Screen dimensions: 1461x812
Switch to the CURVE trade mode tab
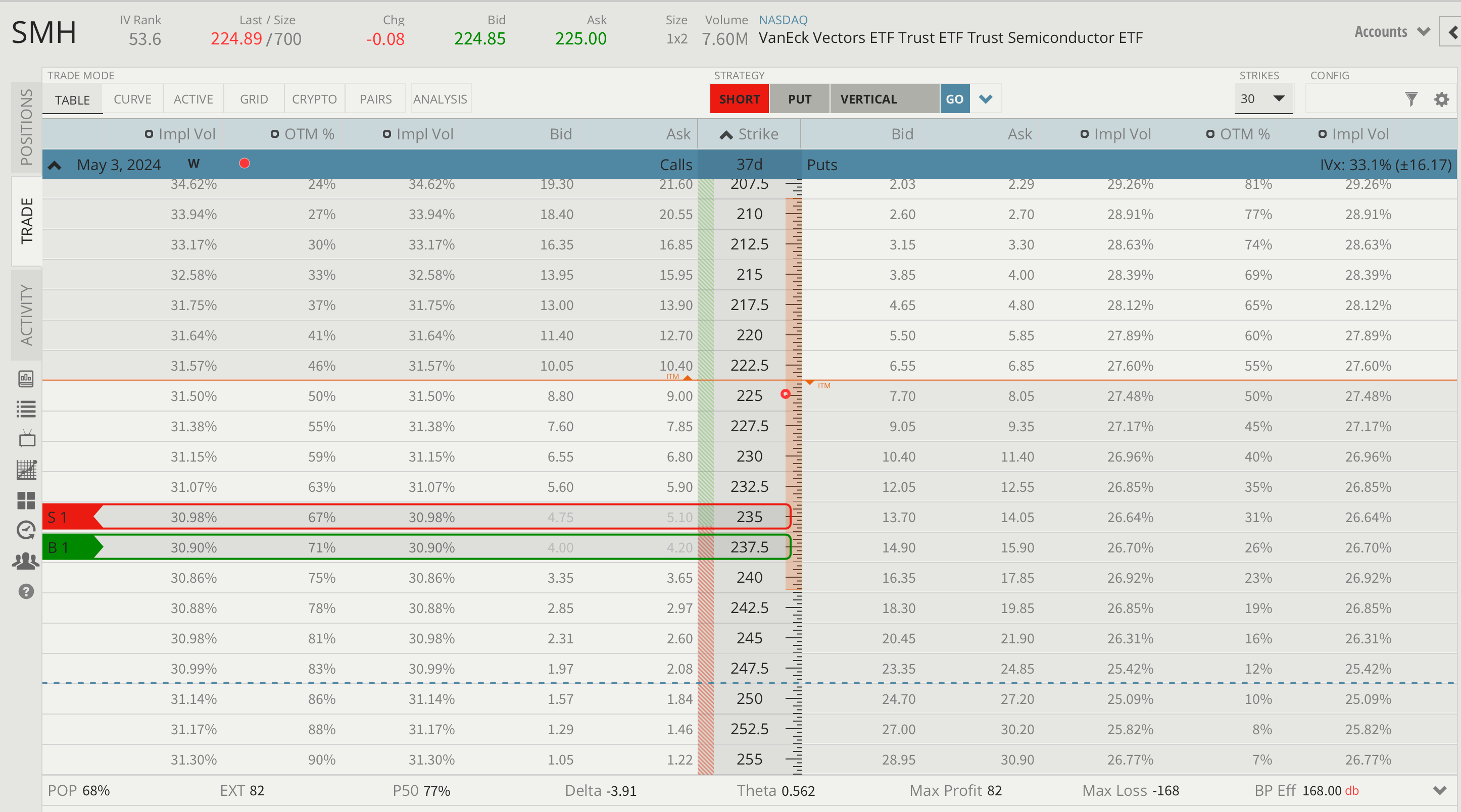point(132,99)
